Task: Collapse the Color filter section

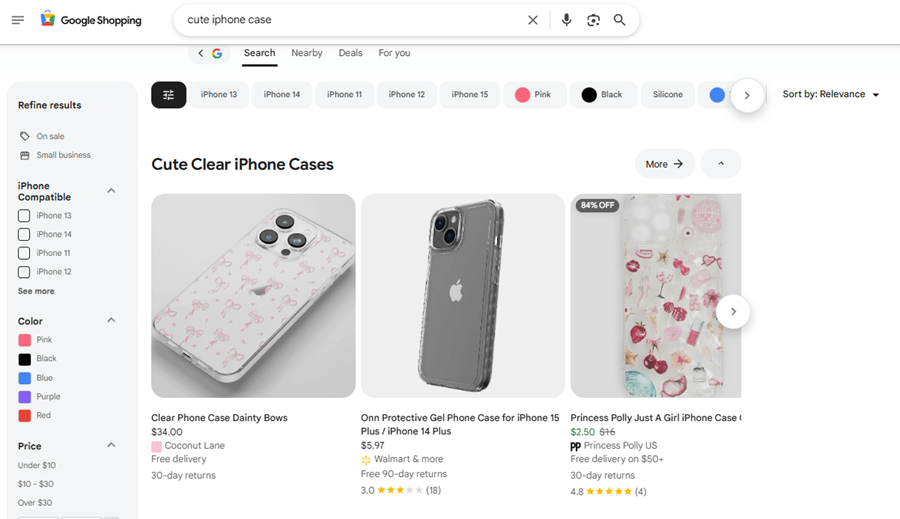Action: (x=111, y=320)
